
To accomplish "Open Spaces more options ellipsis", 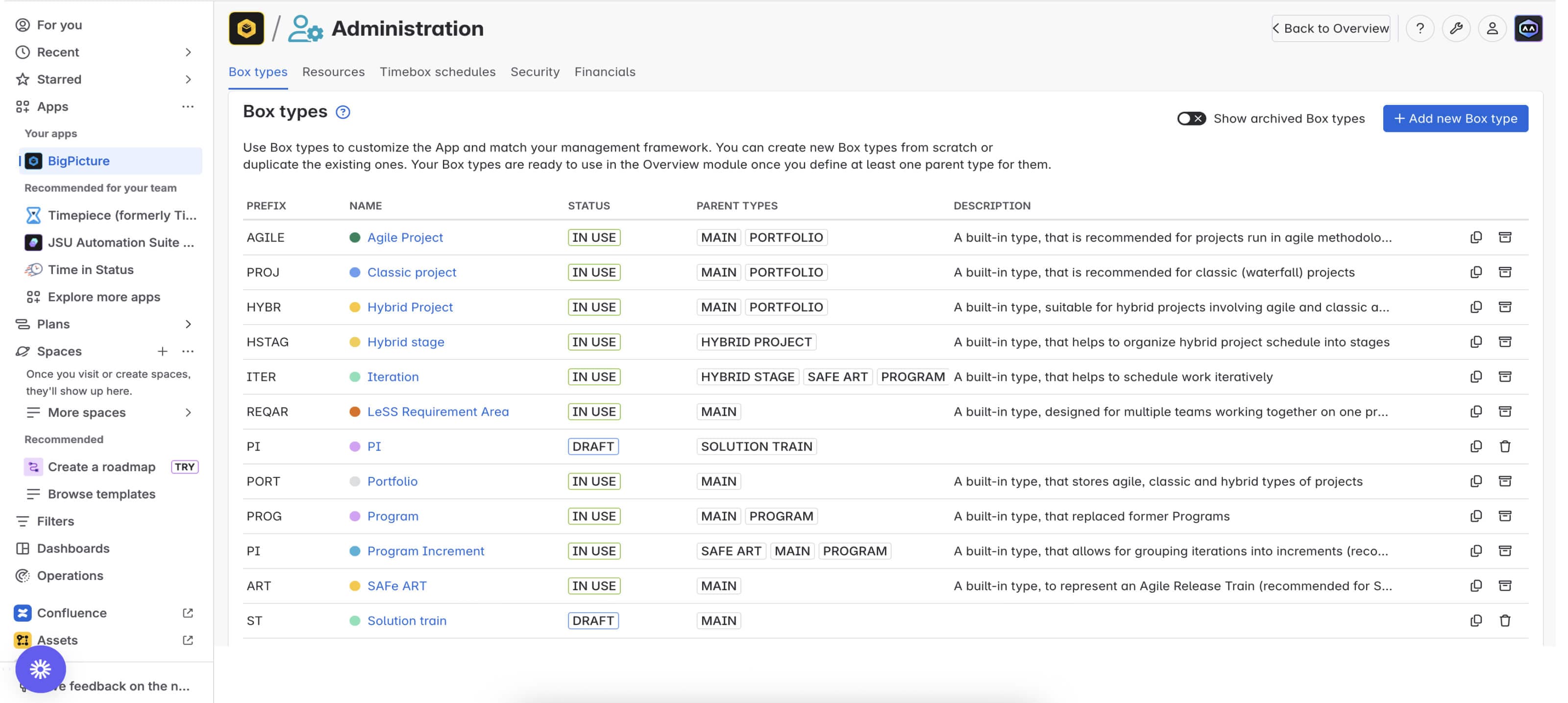I will click(x=188, y=351).
